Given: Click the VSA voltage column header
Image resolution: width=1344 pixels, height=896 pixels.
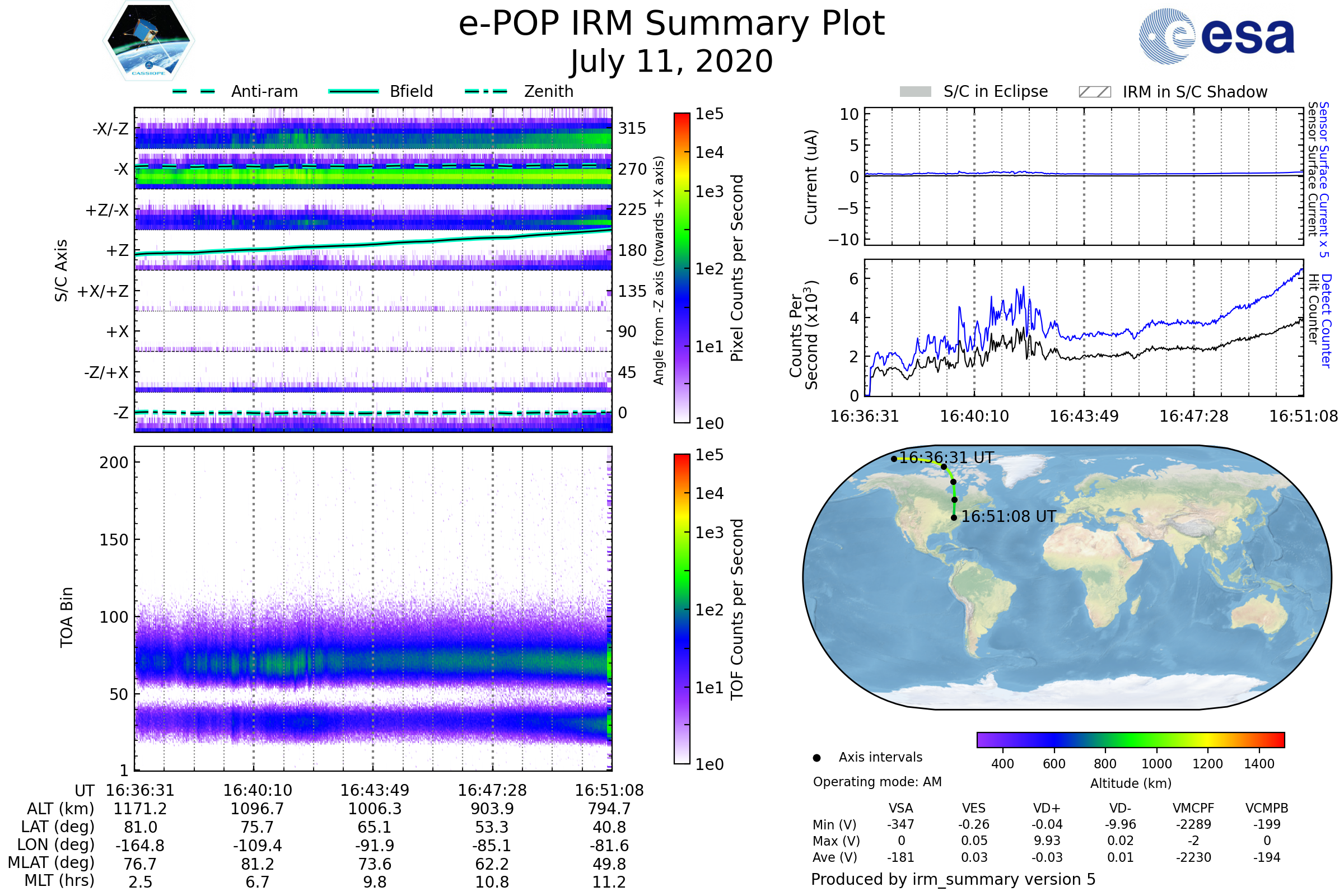Looking at the screenshot, I should point(900,808).
